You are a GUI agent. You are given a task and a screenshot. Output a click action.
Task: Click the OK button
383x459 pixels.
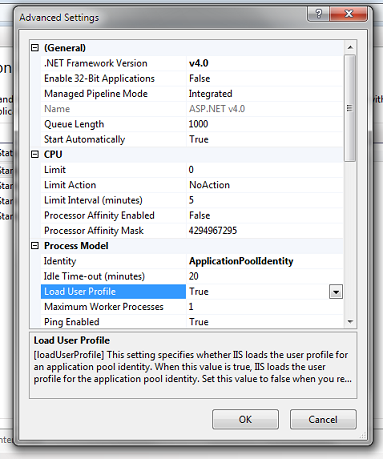(x=245, y=419)
